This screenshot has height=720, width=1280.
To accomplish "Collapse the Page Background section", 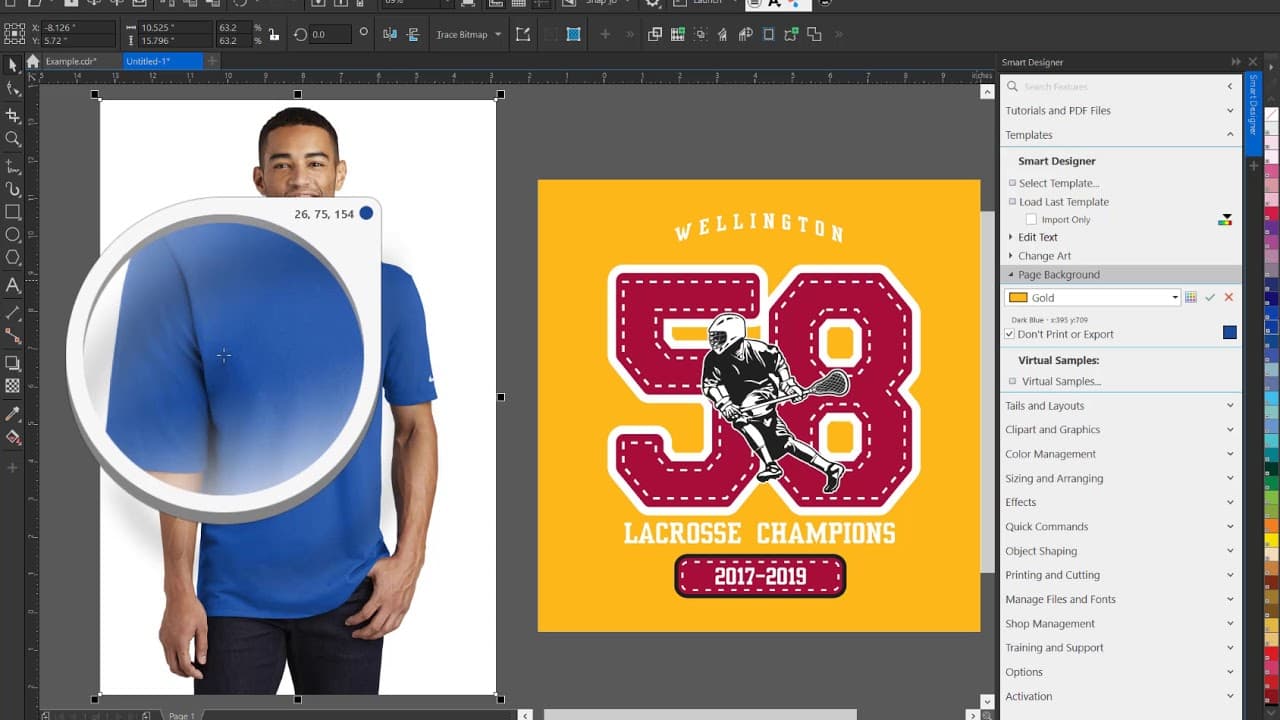I will tap(1120, 274).
